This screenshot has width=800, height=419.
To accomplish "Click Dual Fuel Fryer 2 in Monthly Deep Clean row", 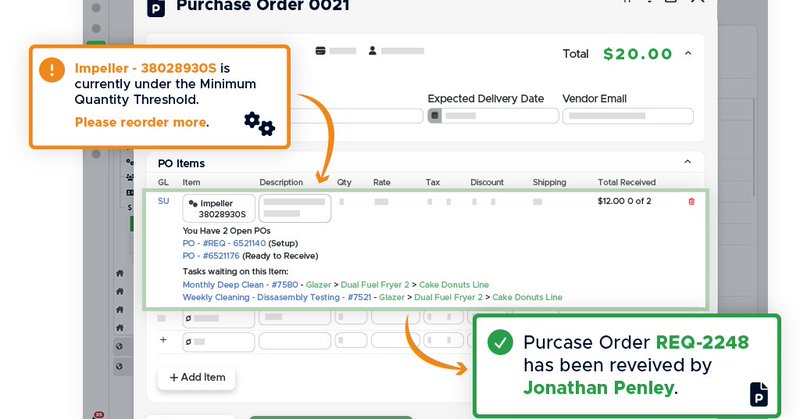I will coord(375,285).
